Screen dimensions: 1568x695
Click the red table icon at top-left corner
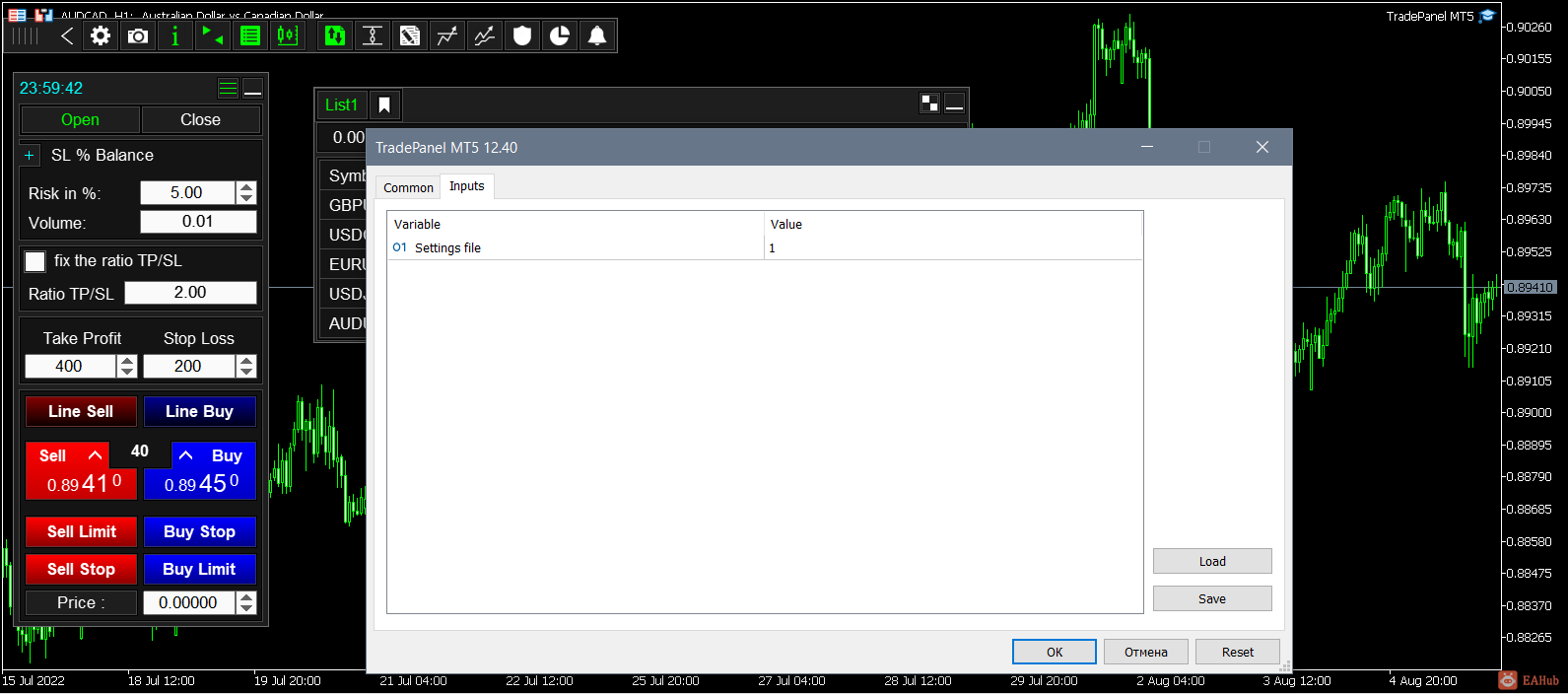(x=17, y=15)
